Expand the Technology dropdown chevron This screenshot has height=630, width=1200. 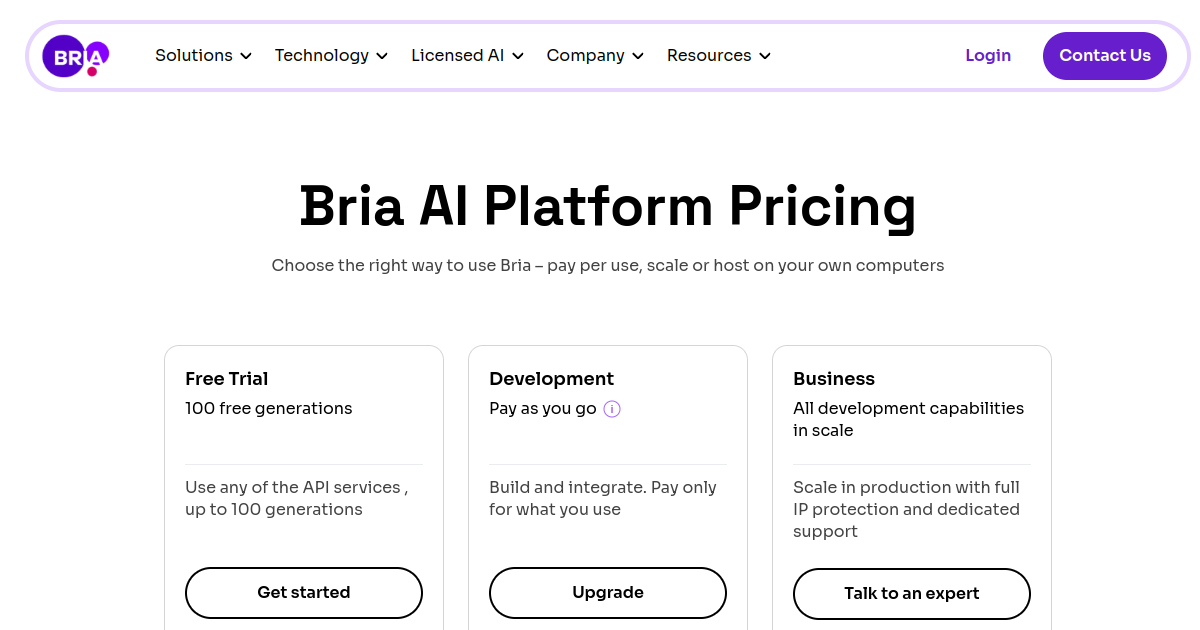click(382, 56)
